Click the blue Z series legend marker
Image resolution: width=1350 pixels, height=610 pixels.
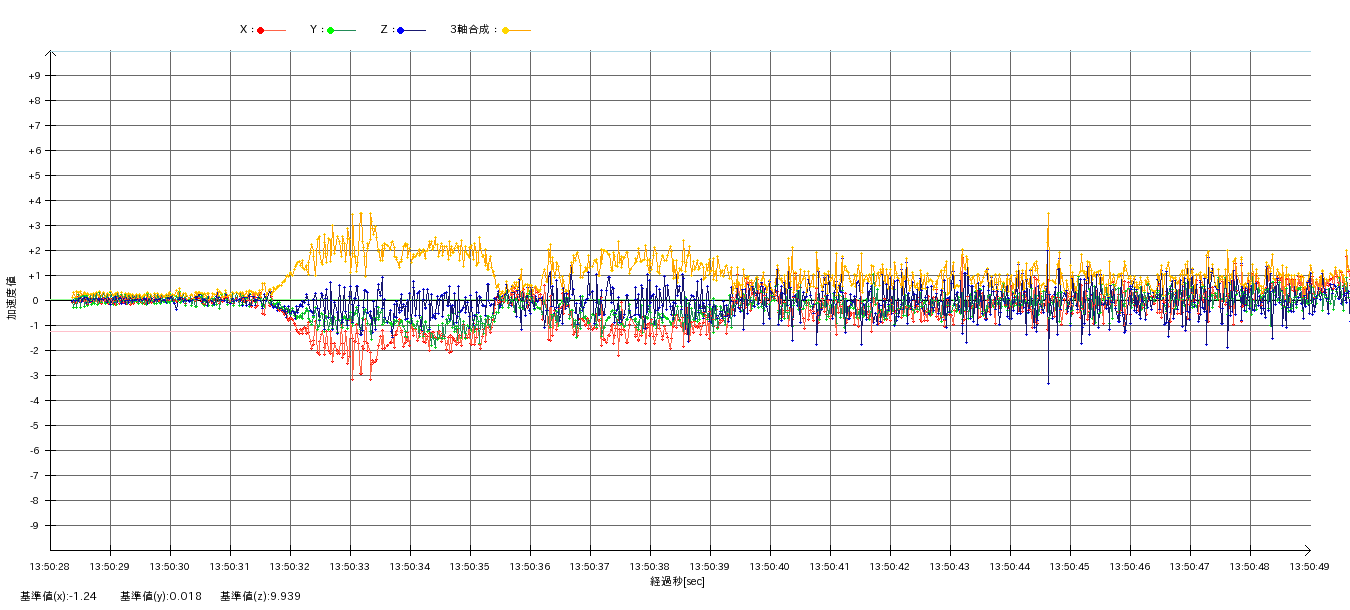tap(401, 30)
